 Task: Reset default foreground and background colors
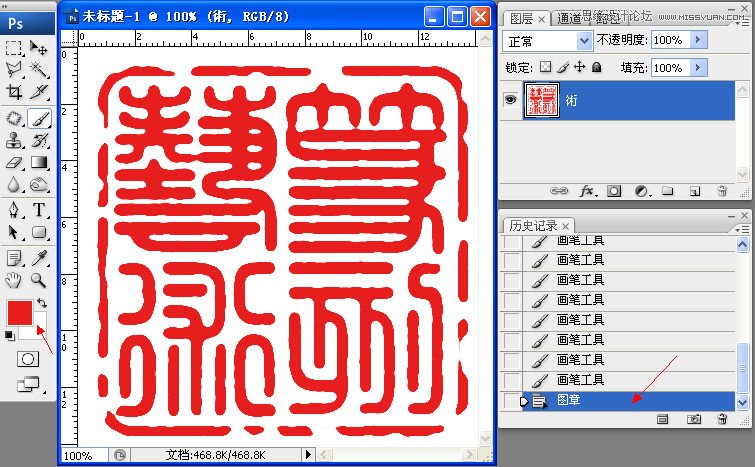coord(9,336)
